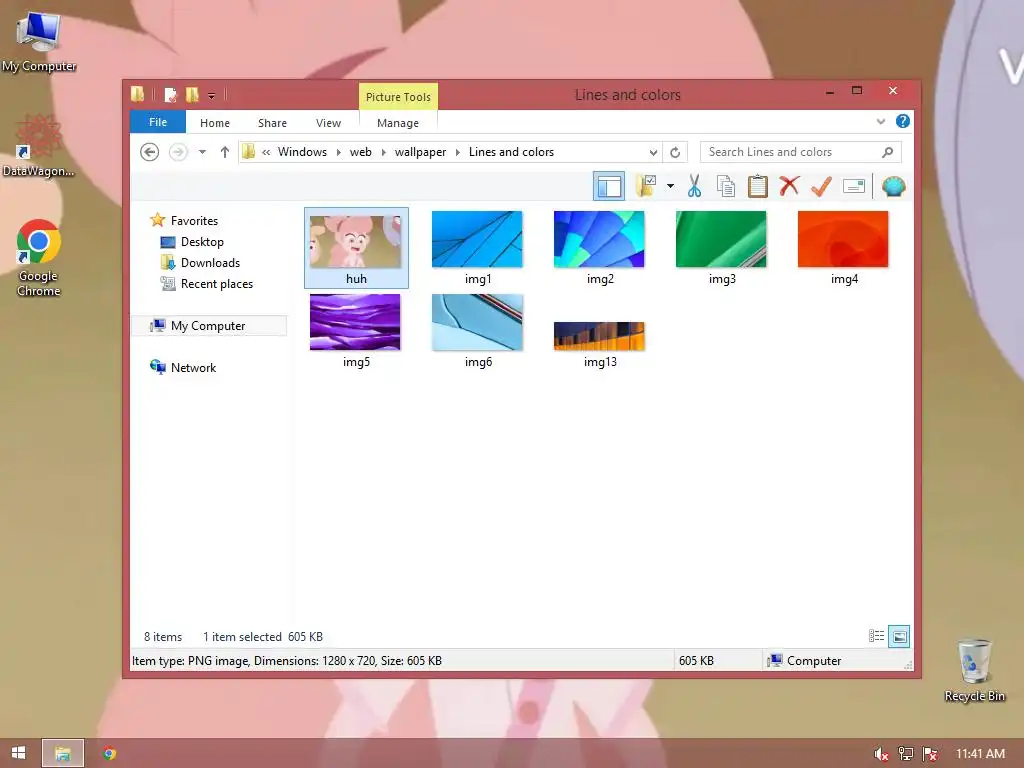Select Recent places in navigation pane
The width and height of the screenshot is (1024, 768).
(217, 283)
